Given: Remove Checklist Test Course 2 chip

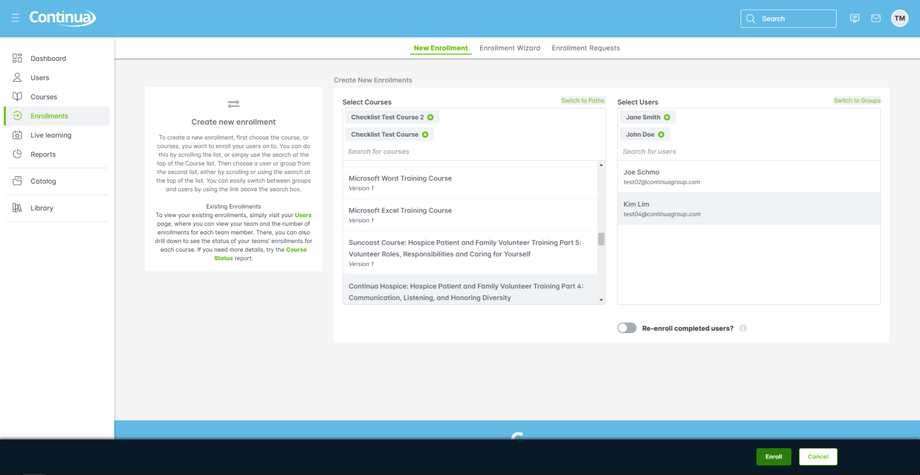Looking at the screenshot, I should pos(430,117).
